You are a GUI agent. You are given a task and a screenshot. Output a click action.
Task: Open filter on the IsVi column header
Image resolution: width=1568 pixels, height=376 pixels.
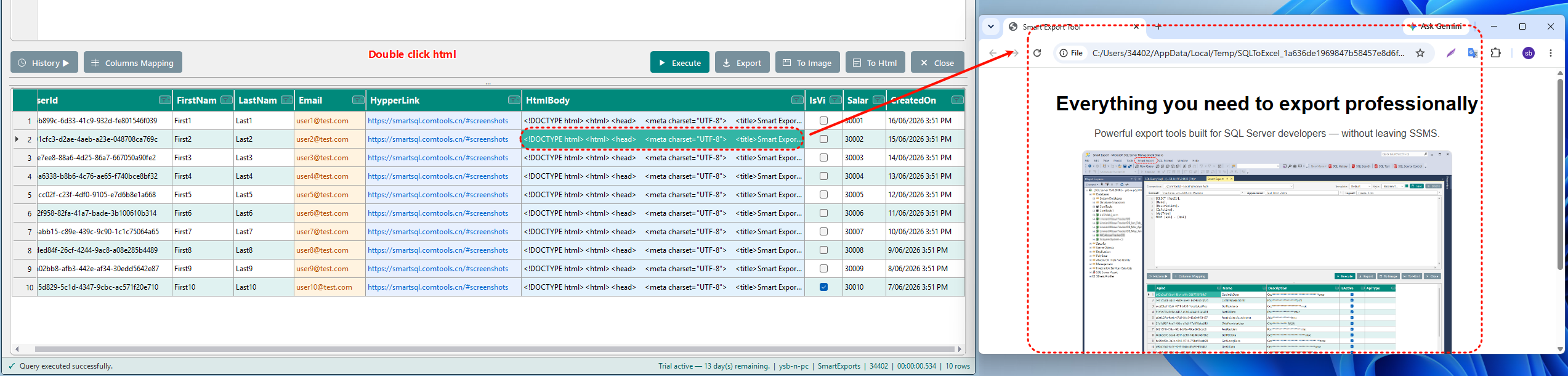point(836,100)
